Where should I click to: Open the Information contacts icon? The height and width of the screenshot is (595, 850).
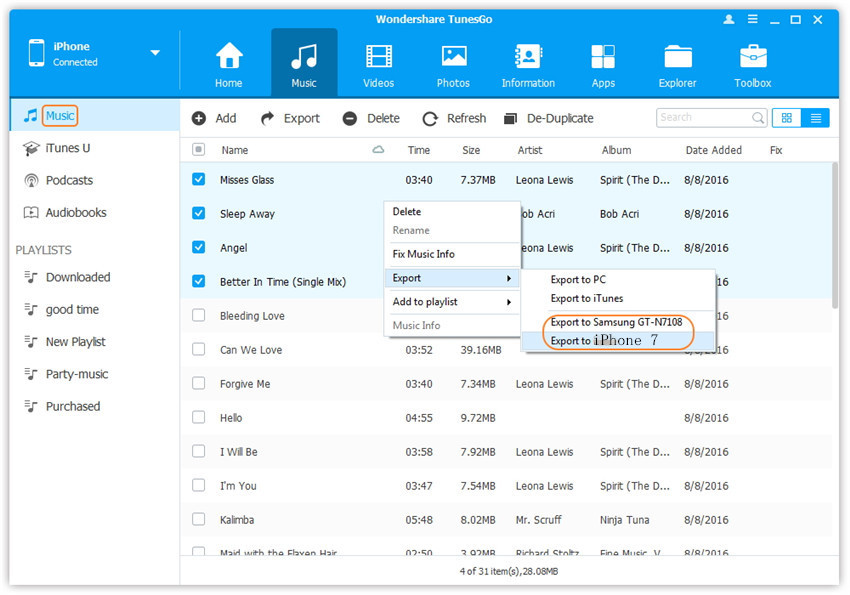(x=527, y=56)
